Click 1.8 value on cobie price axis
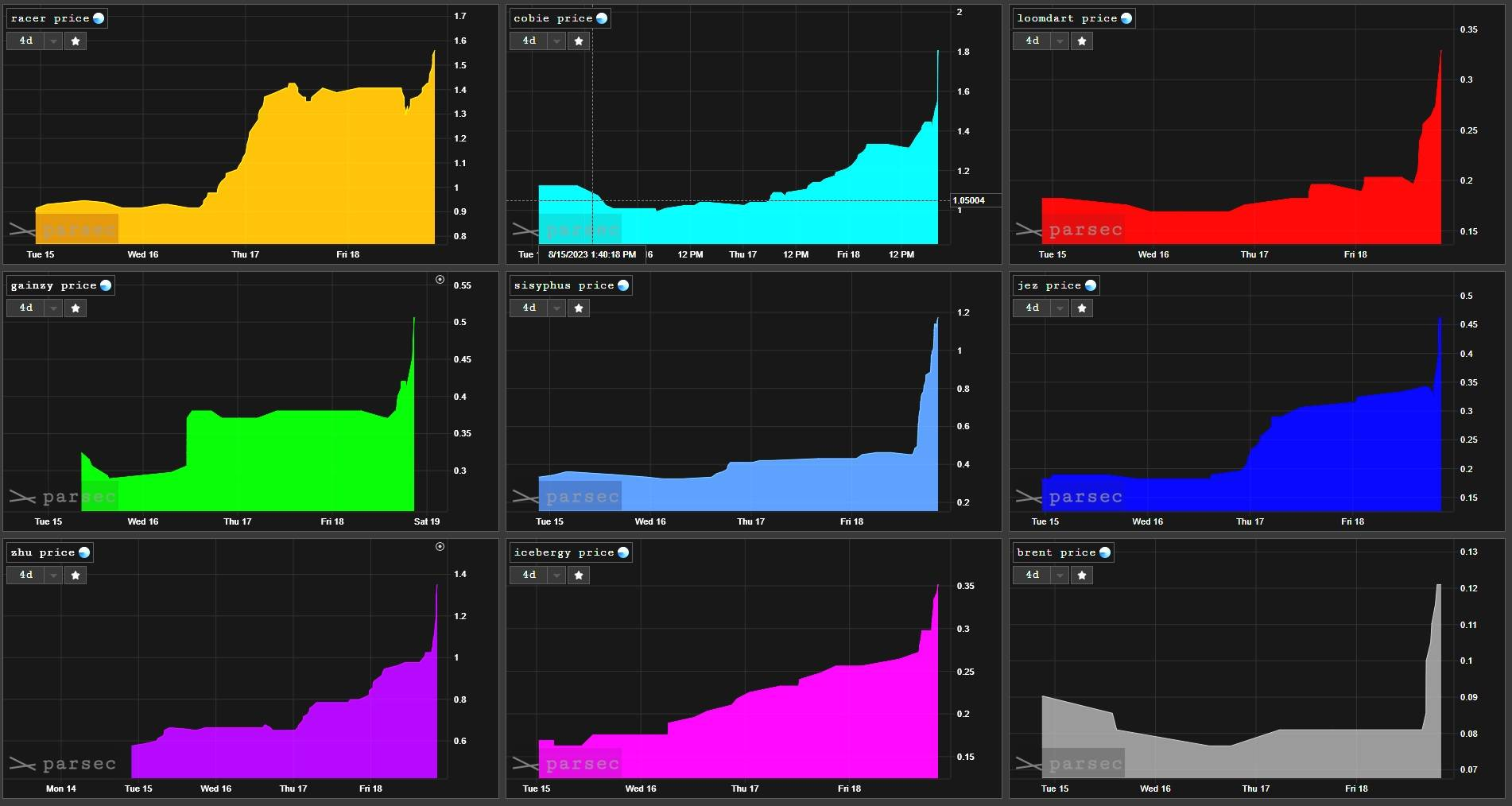Viewport: 1512px width, 806px height. [x=963, y=52]
